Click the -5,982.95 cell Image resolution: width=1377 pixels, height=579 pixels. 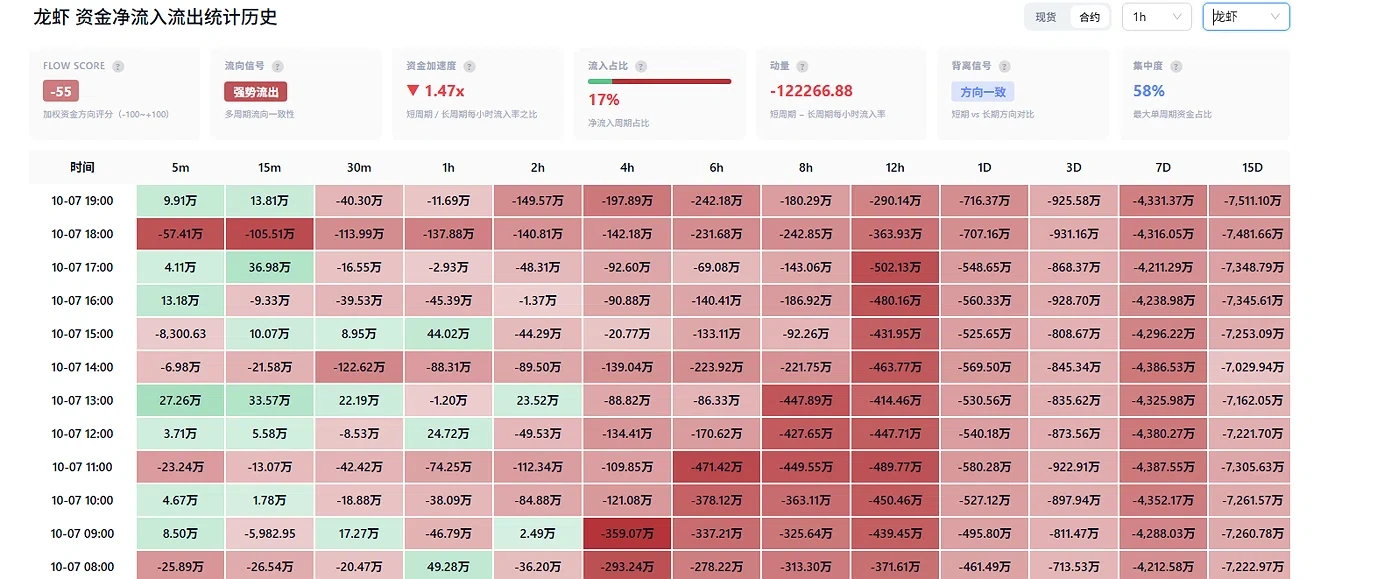point(269,534)
